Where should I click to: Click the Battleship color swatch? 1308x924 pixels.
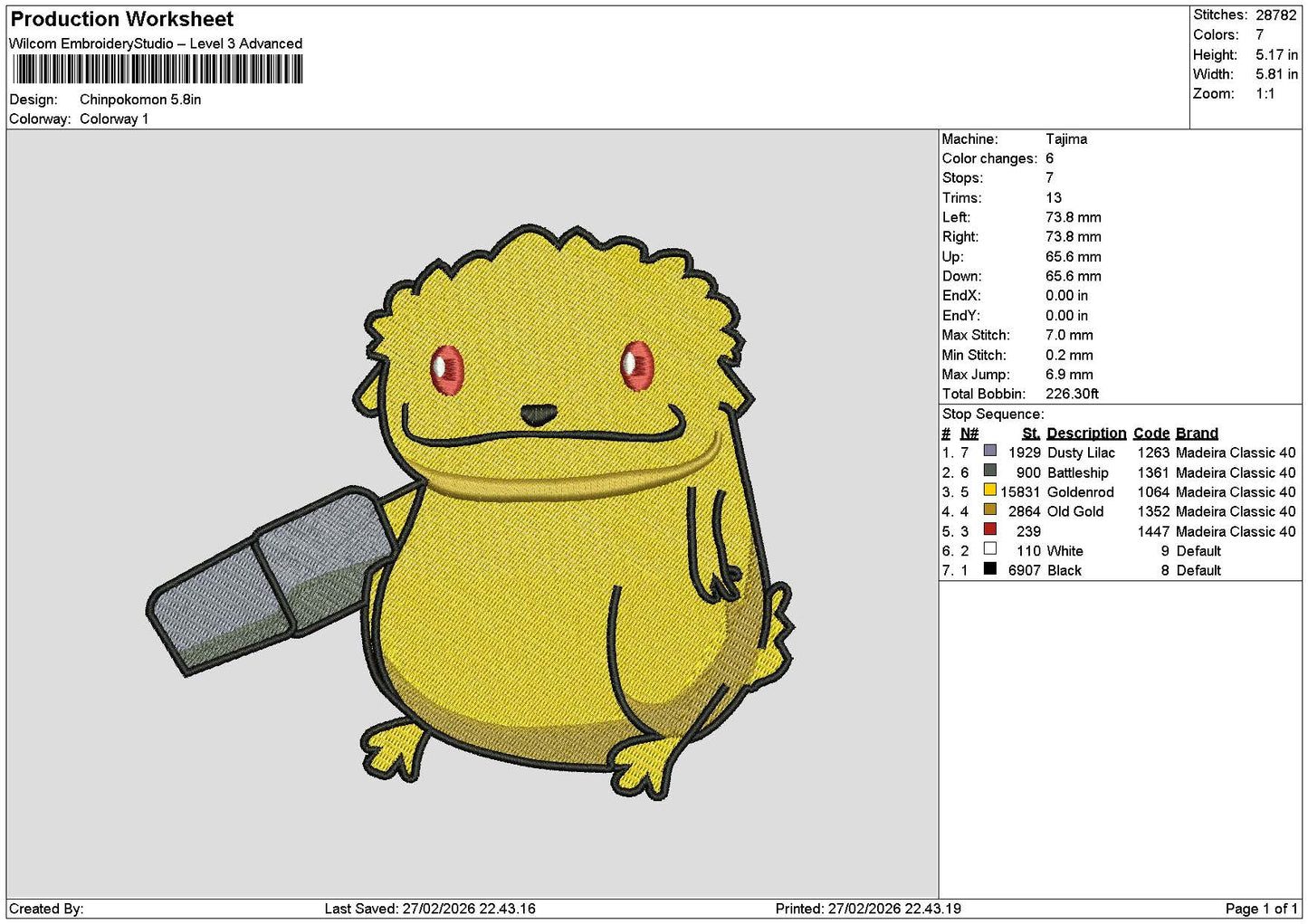[990, 471]
